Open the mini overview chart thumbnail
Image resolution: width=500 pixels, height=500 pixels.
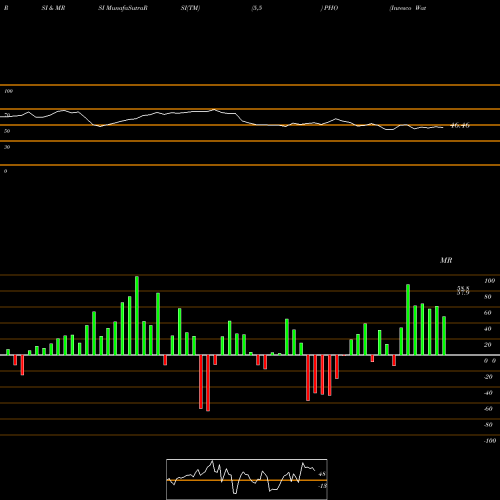click(247, 479)
